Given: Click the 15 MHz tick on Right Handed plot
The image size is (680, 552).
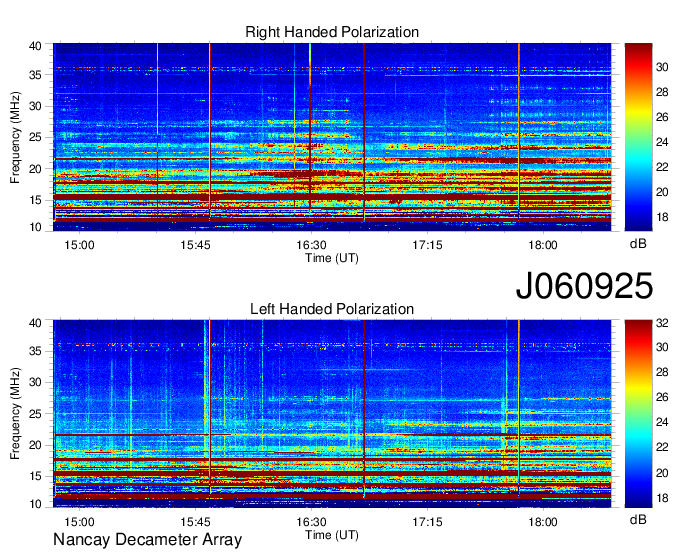Looking at the screenshot, I should [35, 200].
